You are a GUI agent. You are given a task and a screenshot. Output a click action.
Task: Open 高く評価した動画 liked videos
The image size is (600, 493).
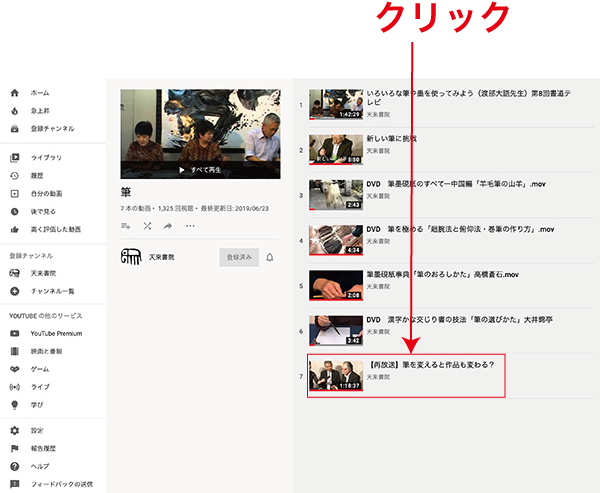click(56, 230)
